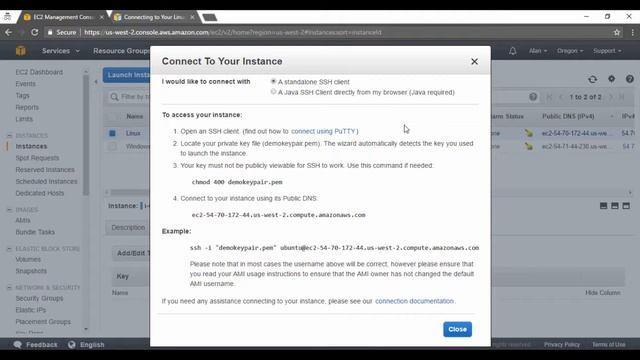Open Events in sidebar

pyautogui.click(x=25, y=84)
